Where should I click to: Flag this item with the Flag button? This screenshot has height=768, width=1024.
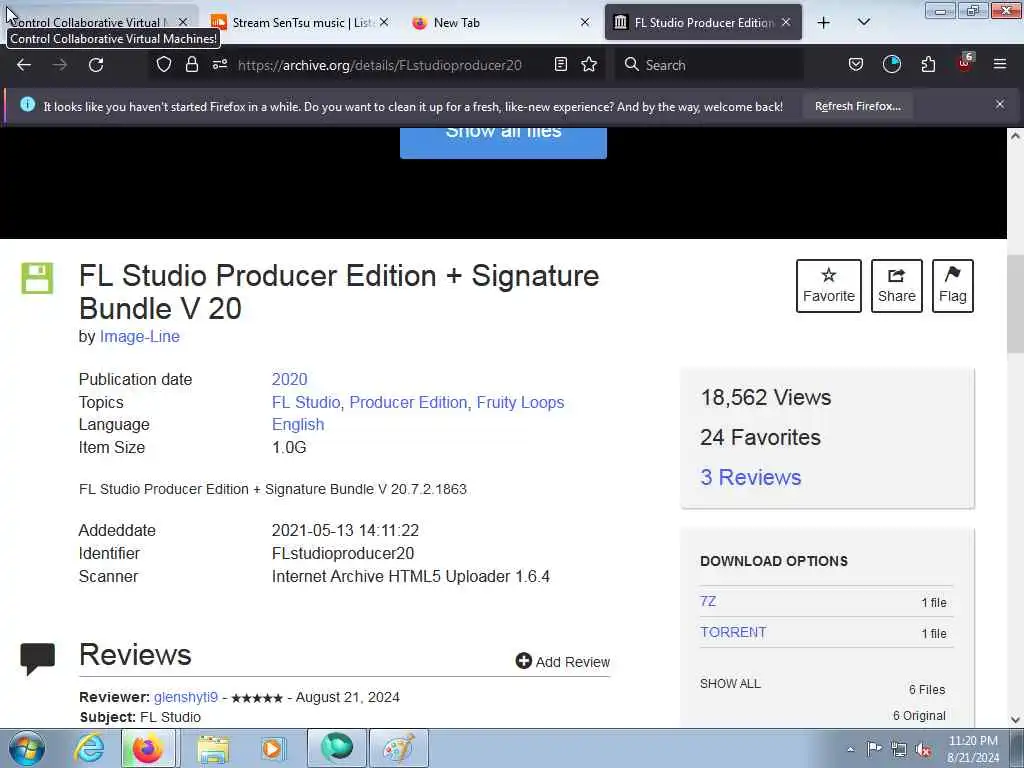[953, 286]
